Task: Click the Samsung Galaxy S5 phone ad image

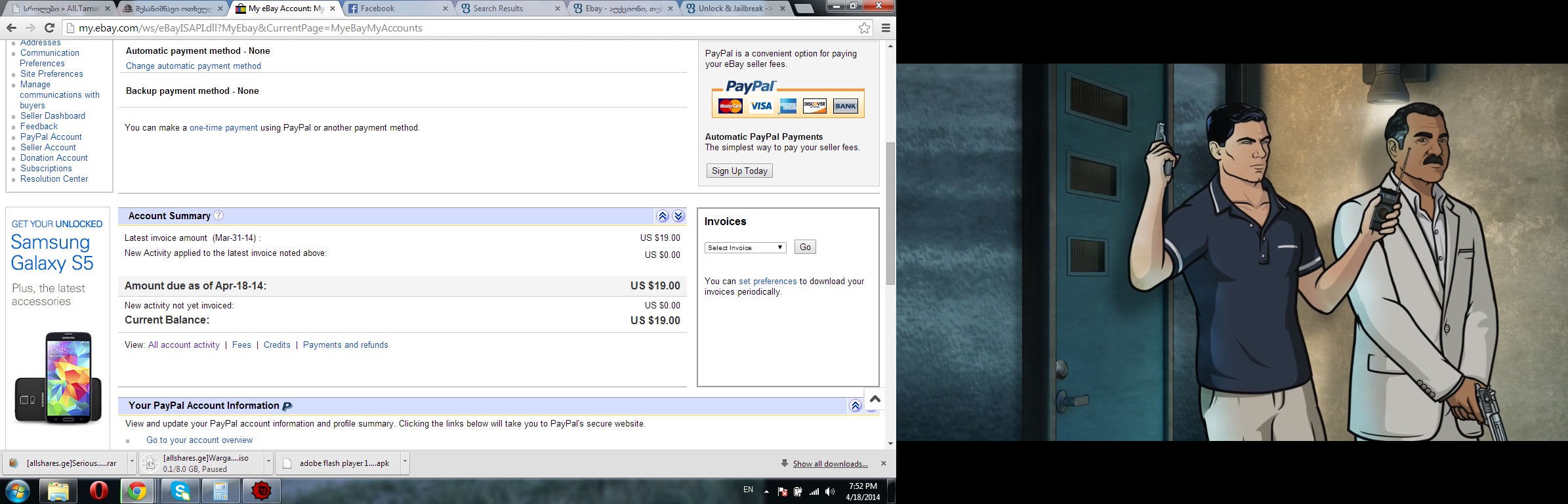Action: (58, 378)
